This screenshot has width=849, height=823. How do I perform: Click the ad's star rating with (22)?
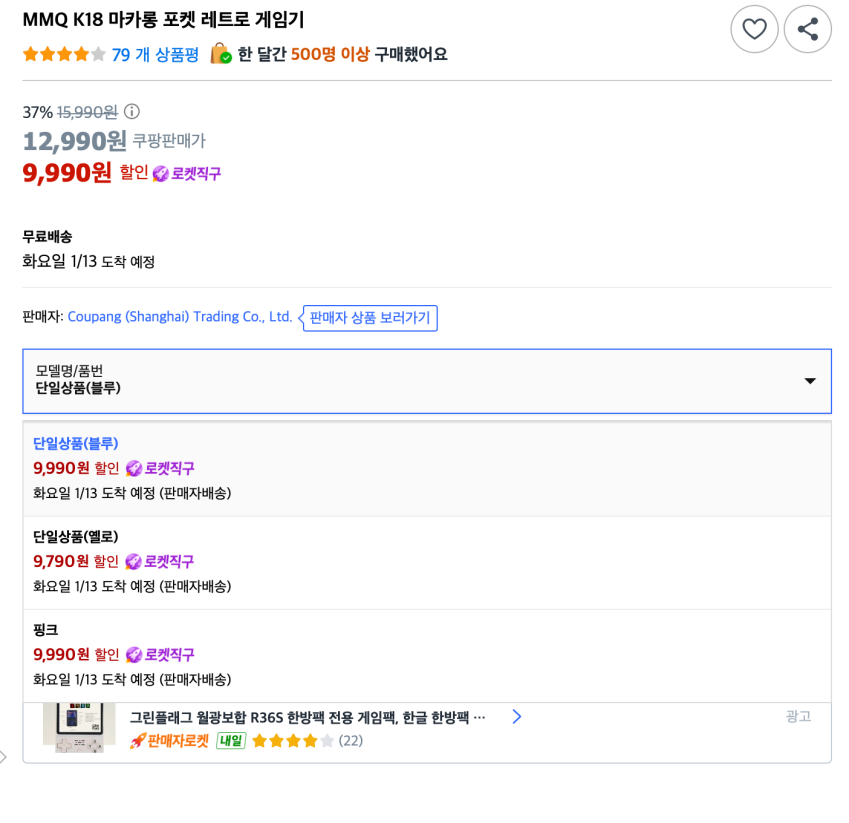pyautogui.click(x=306, y=741)
